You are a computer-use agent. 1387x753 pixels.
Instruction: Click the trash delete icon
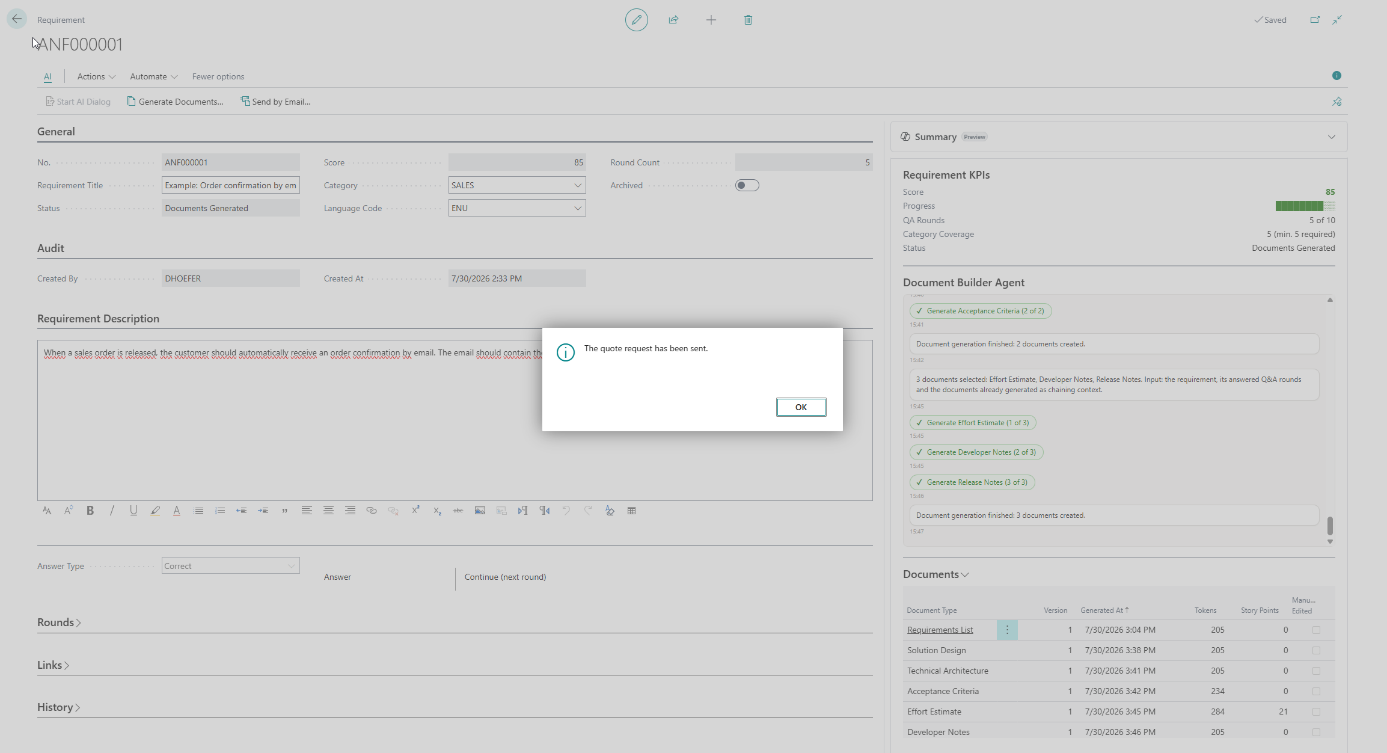coord(748,20)
